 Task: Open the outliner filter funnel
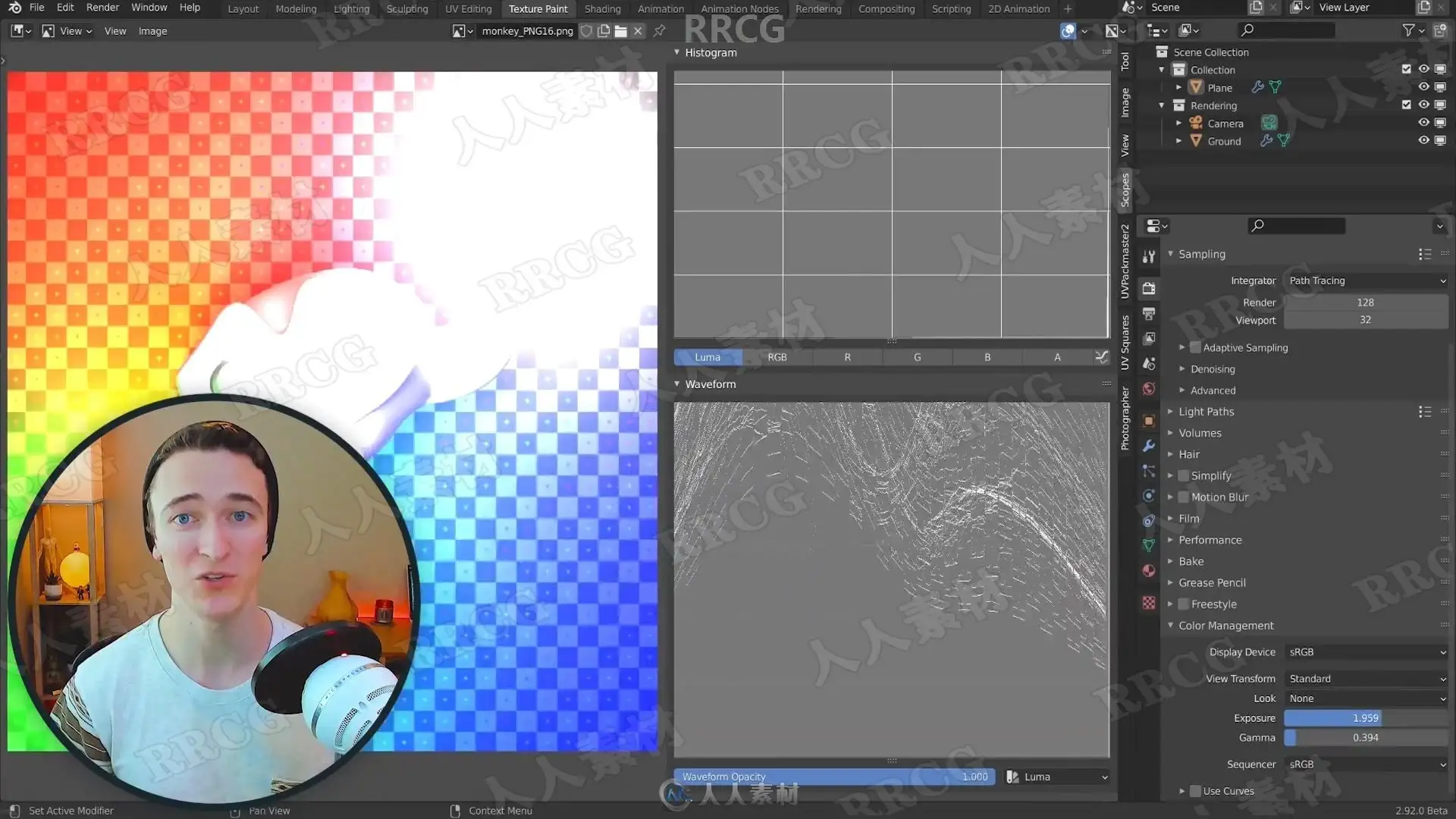point(1413,30)
